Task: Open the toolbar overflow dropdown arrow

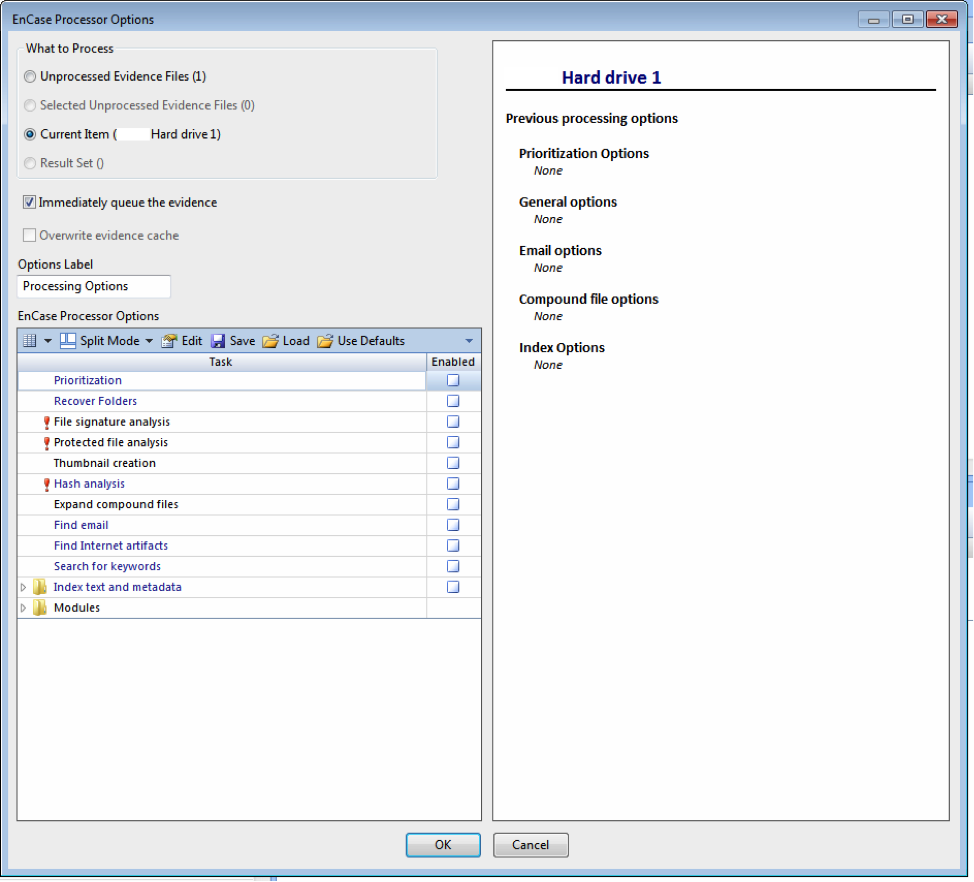Action: pos(469,341)
